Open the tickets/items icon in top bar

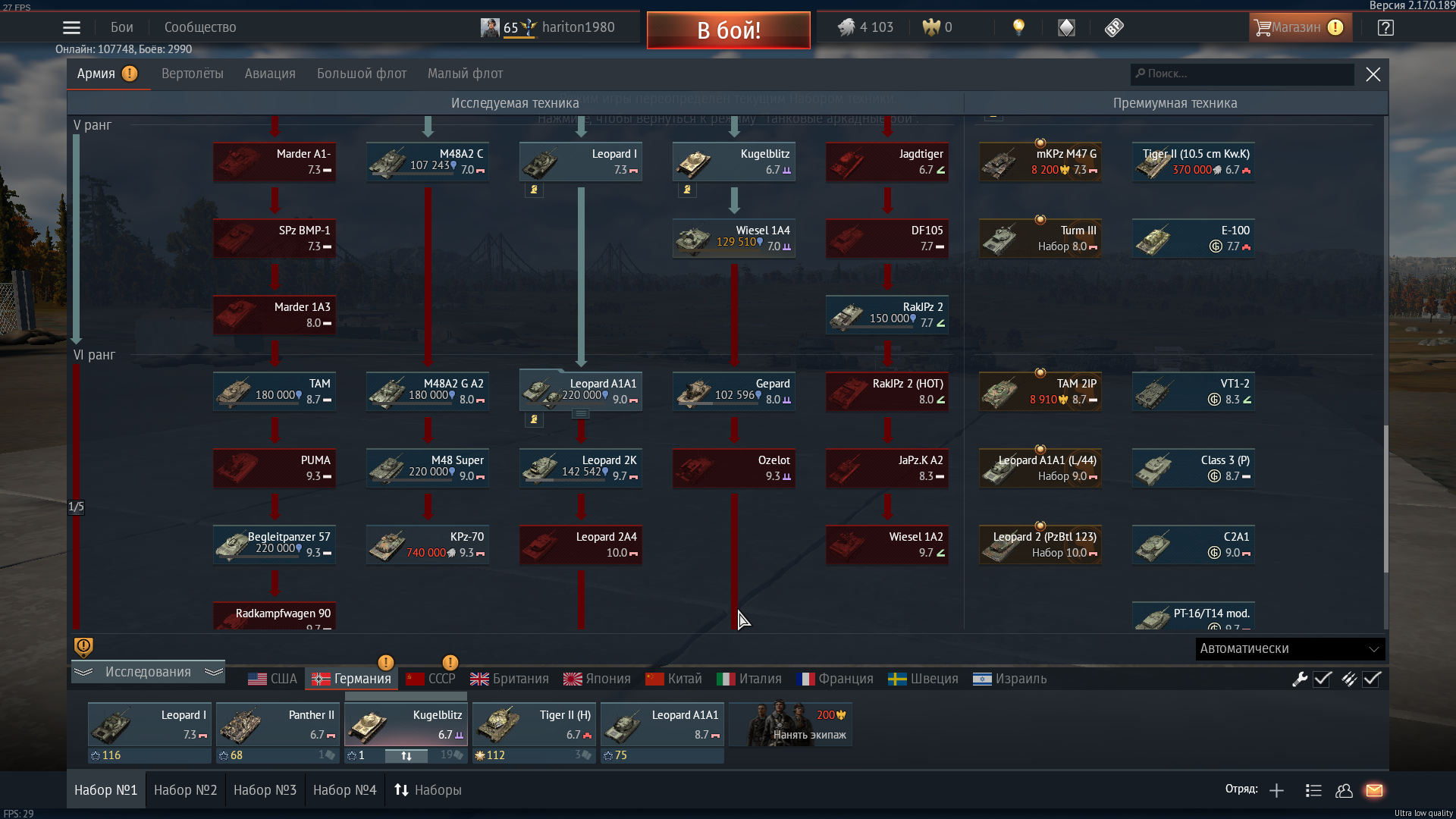(1114, 28)
